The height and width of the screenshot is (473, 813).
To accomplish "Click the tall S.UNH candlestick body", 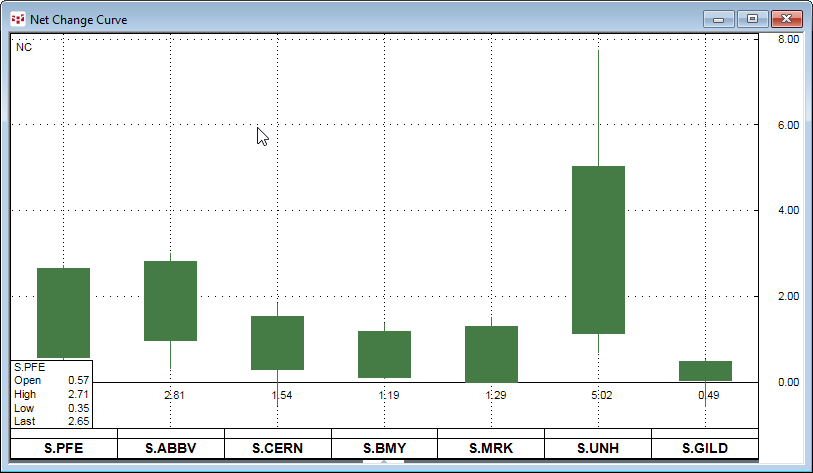I will tap(598, 249).
